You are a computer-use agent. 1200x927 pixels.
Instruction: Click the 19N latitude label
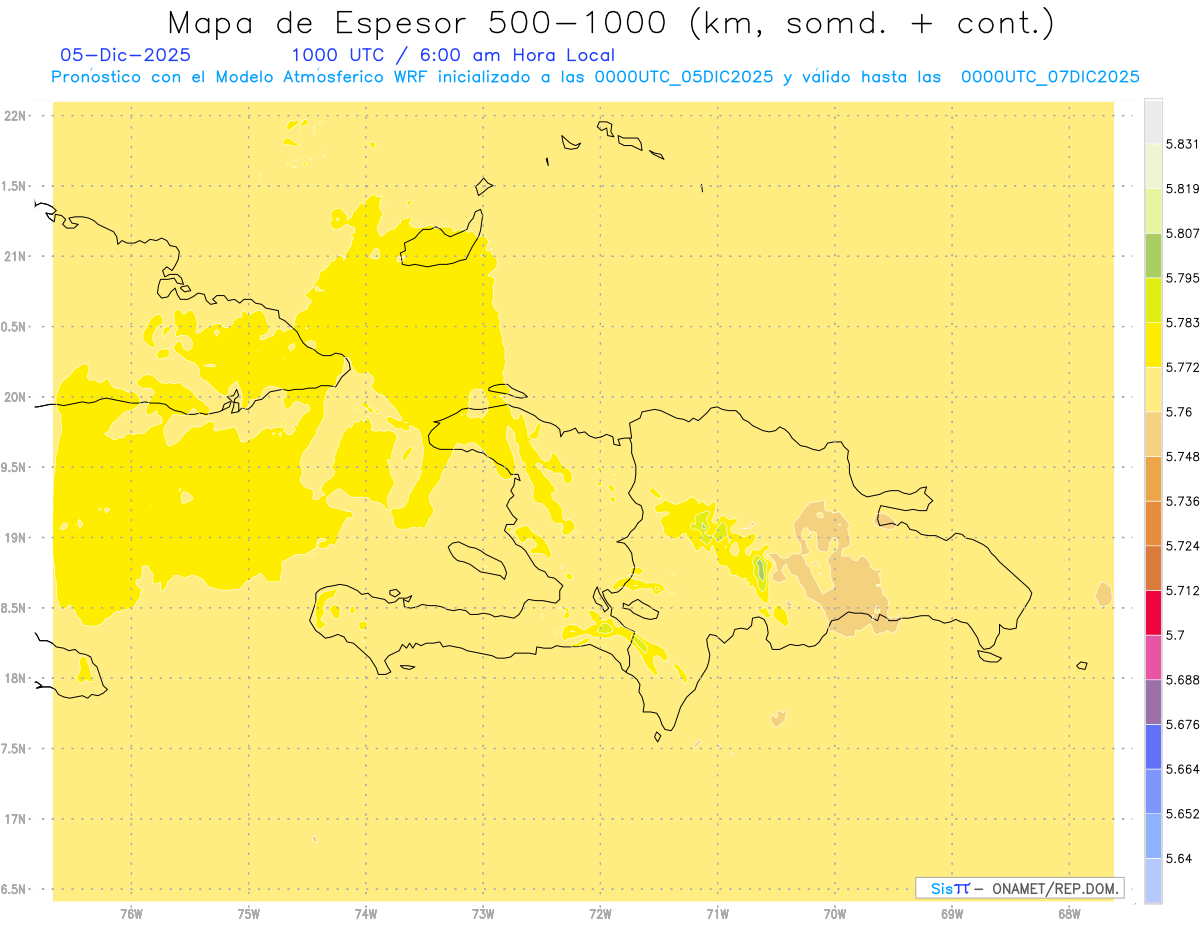coord(15,538)
